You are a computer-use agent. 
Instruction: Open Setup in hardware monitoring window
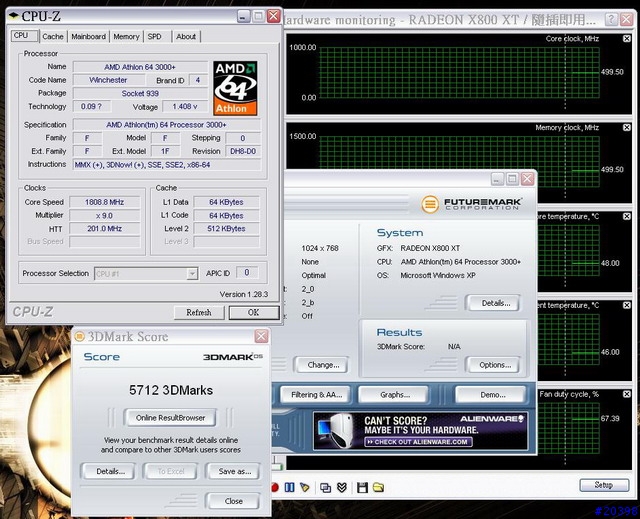604,485
